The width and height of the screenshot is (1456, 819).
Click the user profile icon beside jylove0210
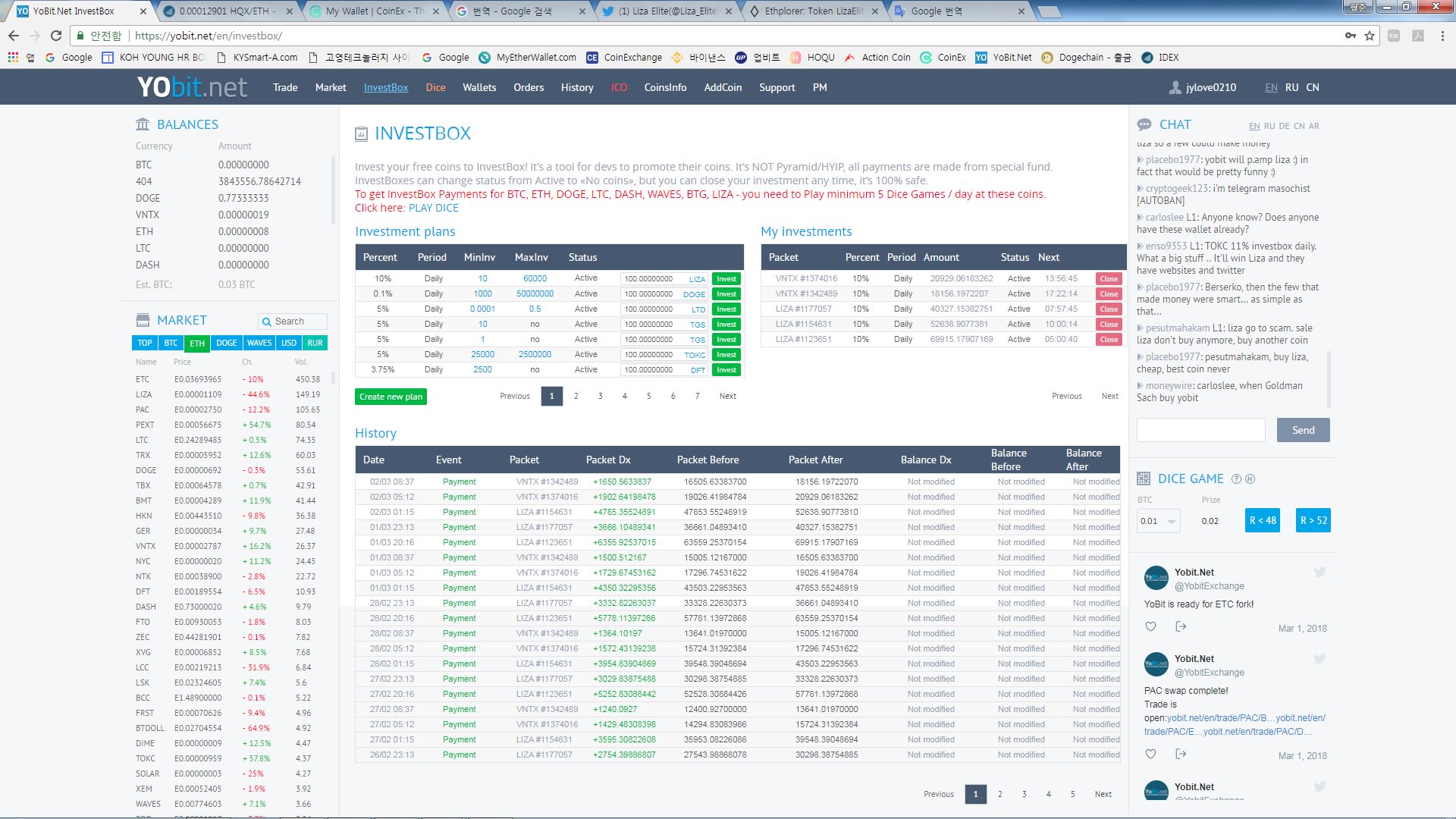pyautogui.click(x=1175, y=87)
